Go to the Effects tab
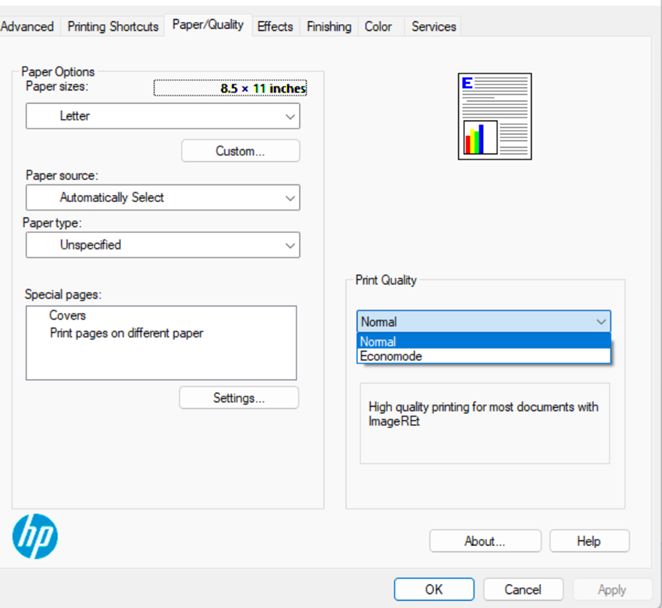 tap(275, 27)
